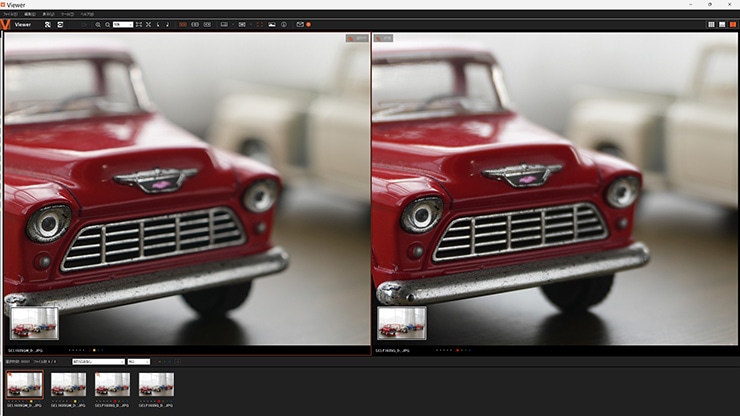Click the display mode icon before first arrow
This screenshot has height=416, width=740.
[x=224, y=25]
